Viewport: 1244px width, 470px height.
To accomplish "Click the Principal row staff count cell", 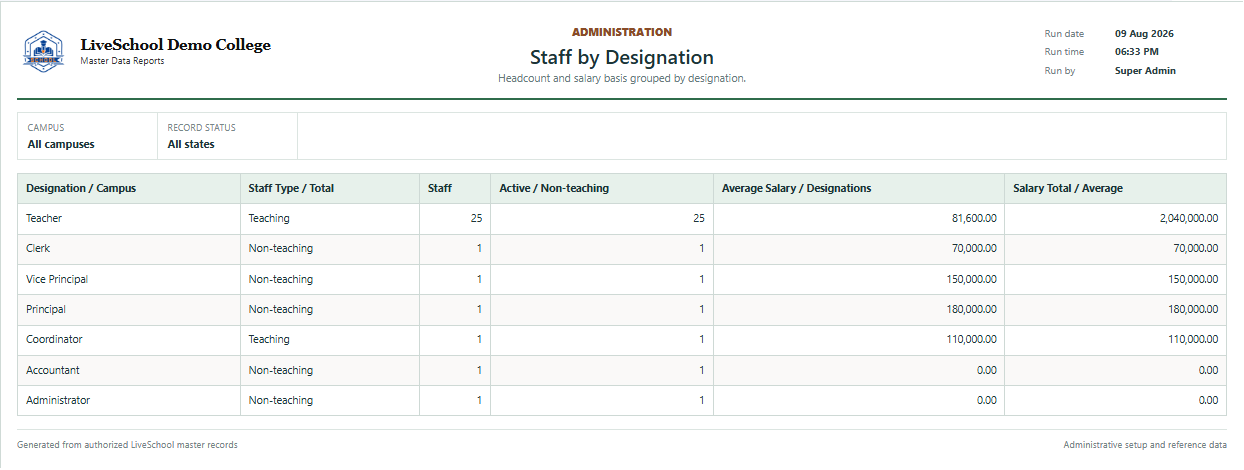I will 455,310.
